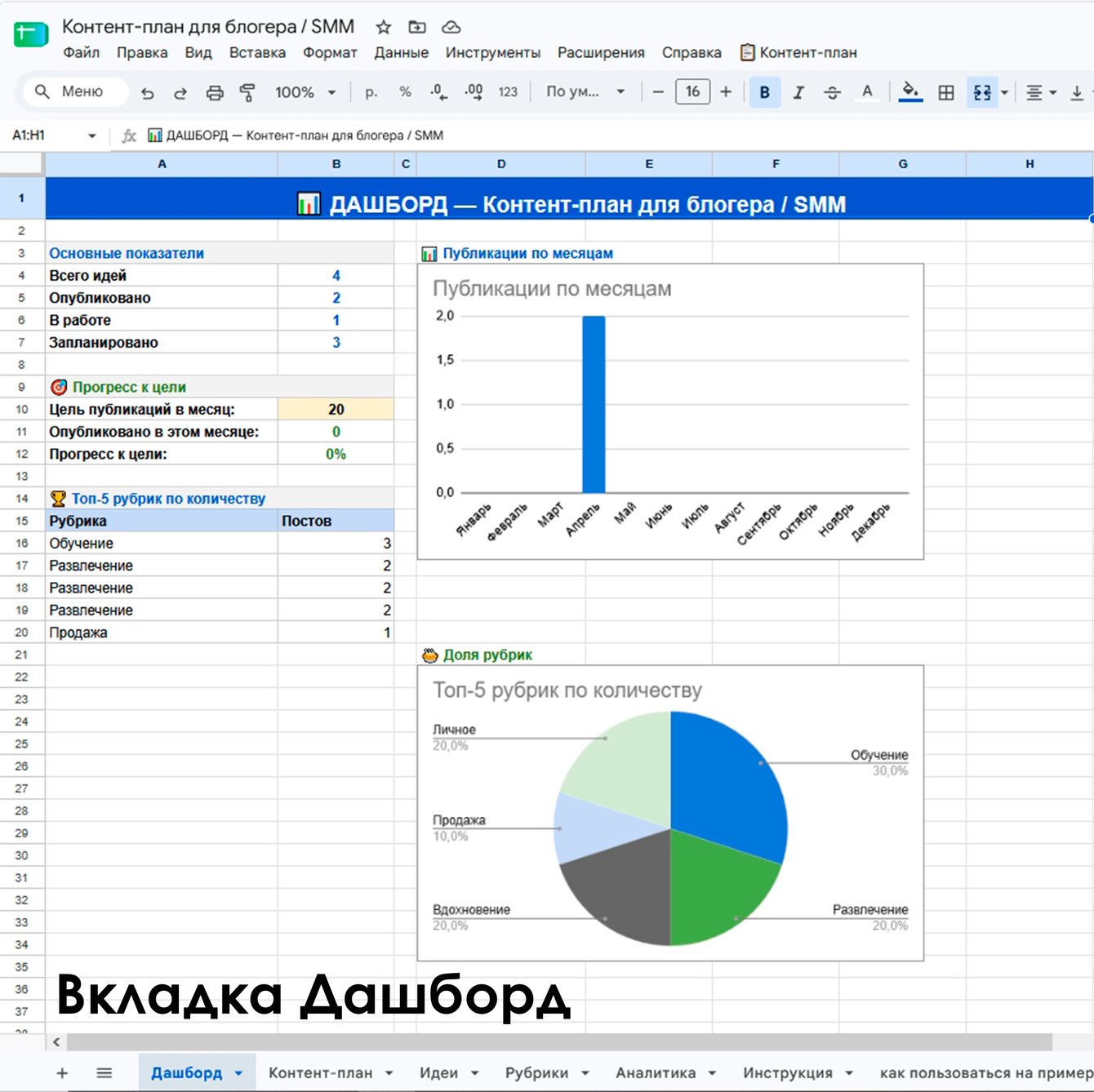The image size is (1094, 1092).
Task: Click the horizontal scrollbar left arrow
Action: pos(56,1042)
